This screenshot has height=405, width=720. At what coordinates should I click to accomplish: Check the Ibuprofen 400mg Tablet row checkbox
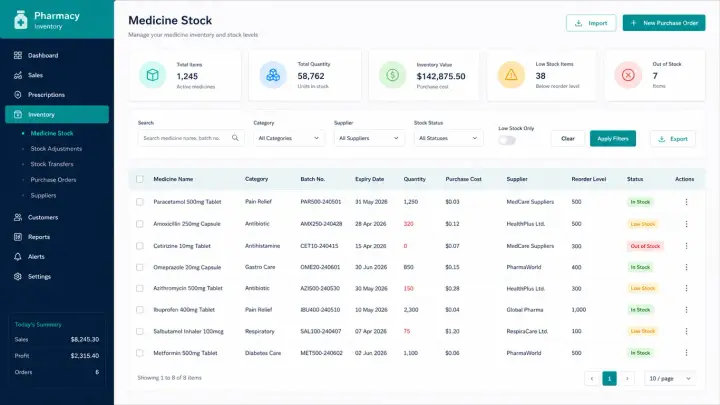(140, 309)
